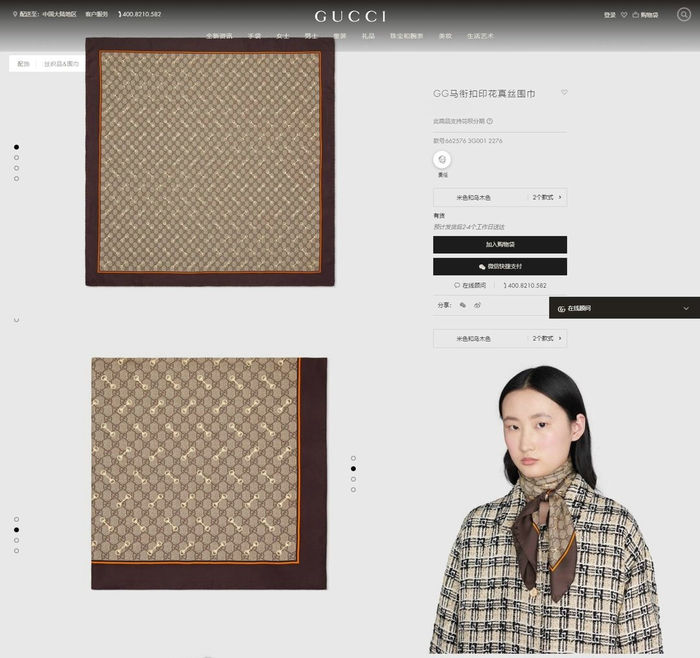Select second dot left of full scarf image
The width and height of the screenshot is (700, 658).
[17, 158]
